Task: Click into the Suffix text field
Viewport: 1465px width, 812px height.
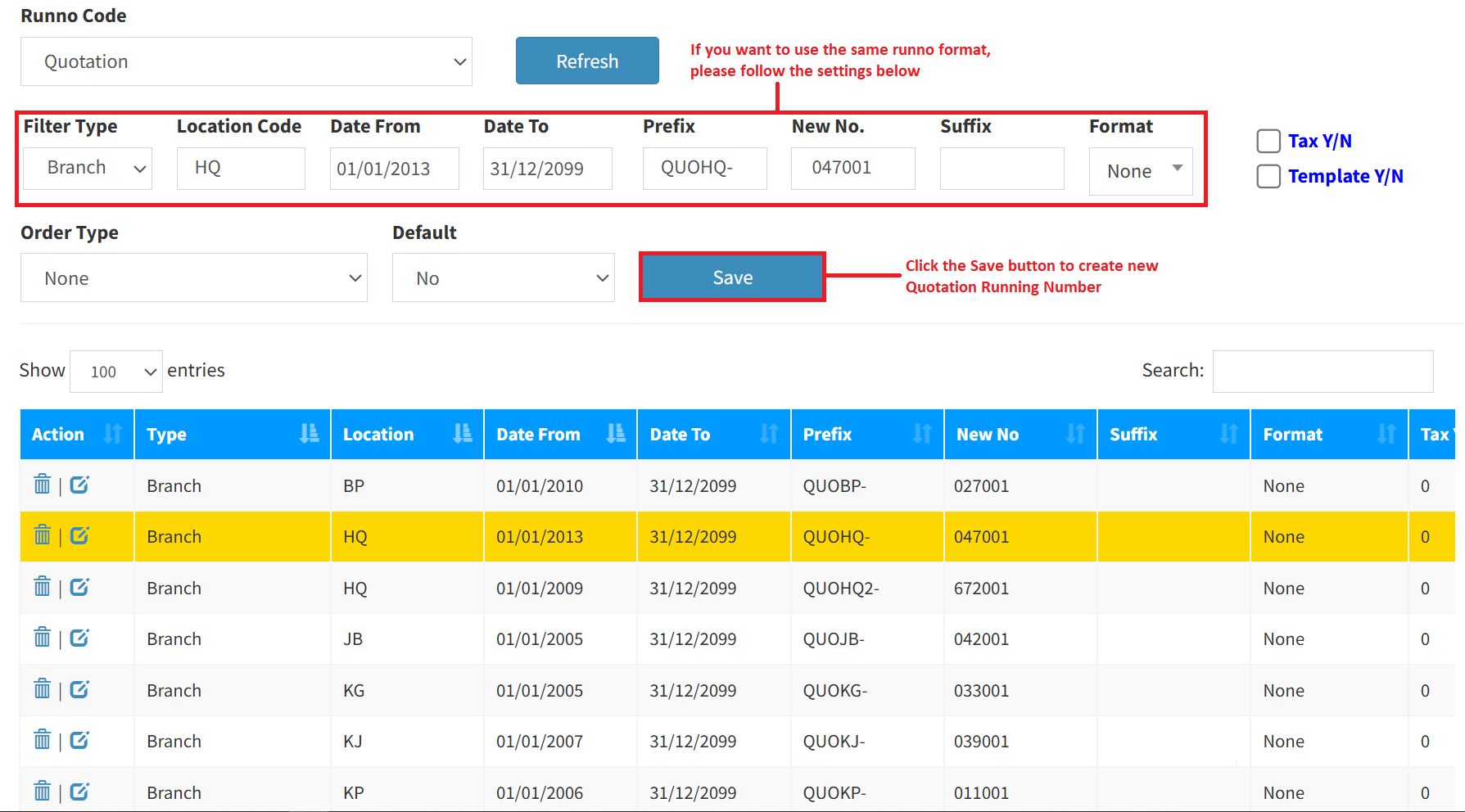Action: [x=1002, y=169]
